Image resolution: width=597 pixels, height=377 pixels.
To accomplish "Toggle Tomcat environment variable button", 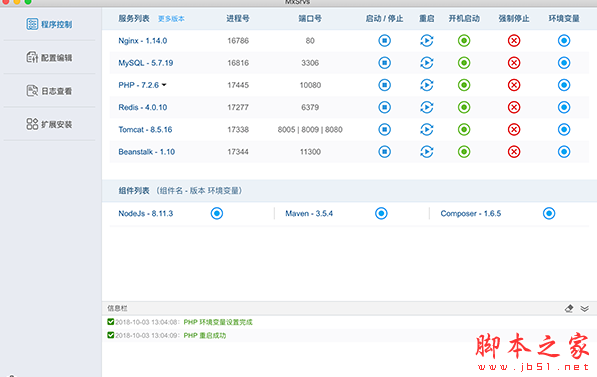I will coord(564,129).
